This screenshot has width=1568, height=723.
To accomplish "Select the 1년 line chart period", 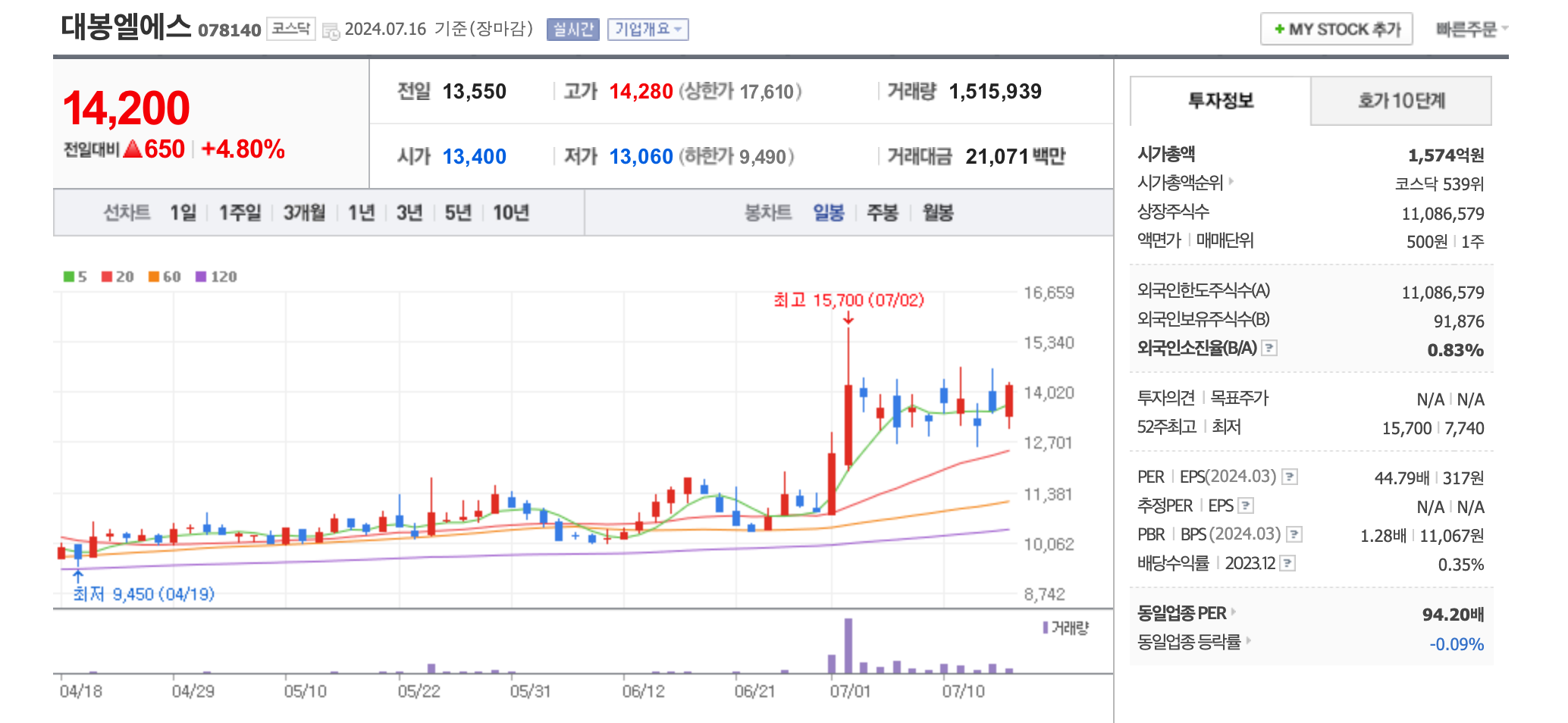I will [x=361, y=213].
